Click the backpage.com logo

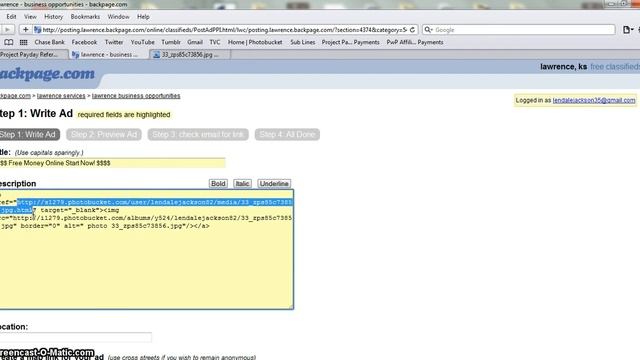coord(47,74)
